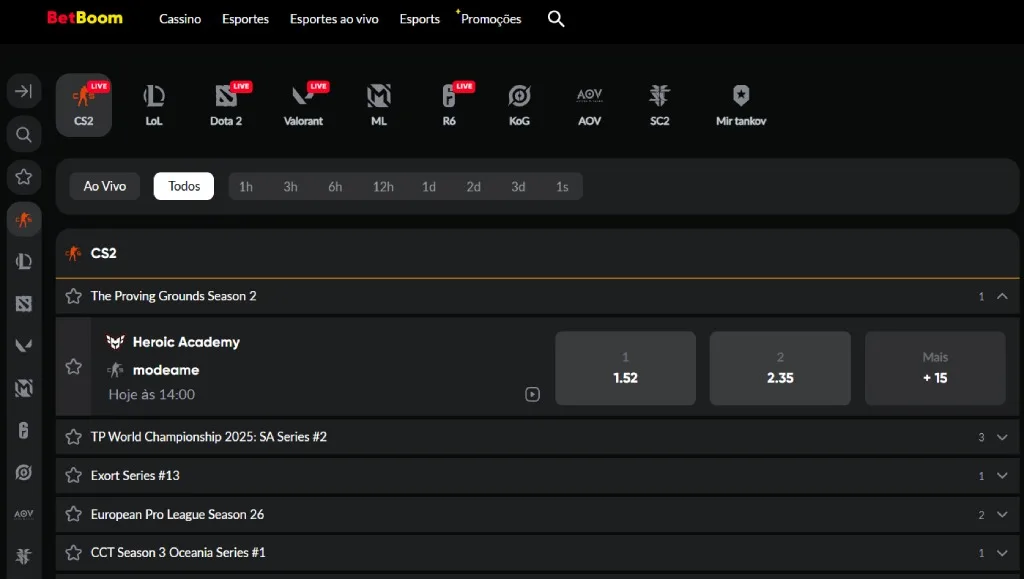The height and width of the screenshot is (579, 1024).
Task: Go to the Esportes section
Action: coord(246,19)
